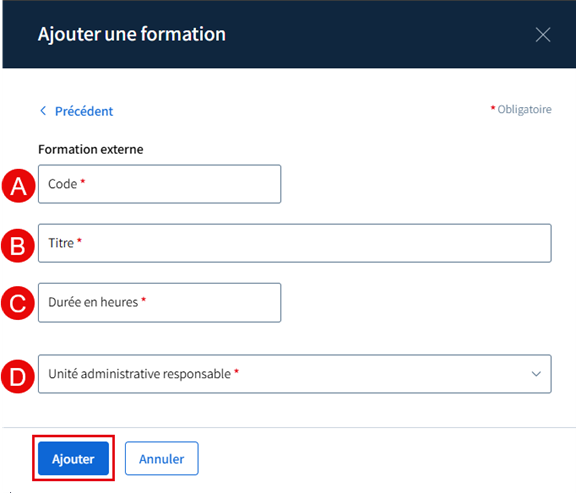576x493 pixels.
Task: Go back via the Précédent link
Action: coord(84,111)
